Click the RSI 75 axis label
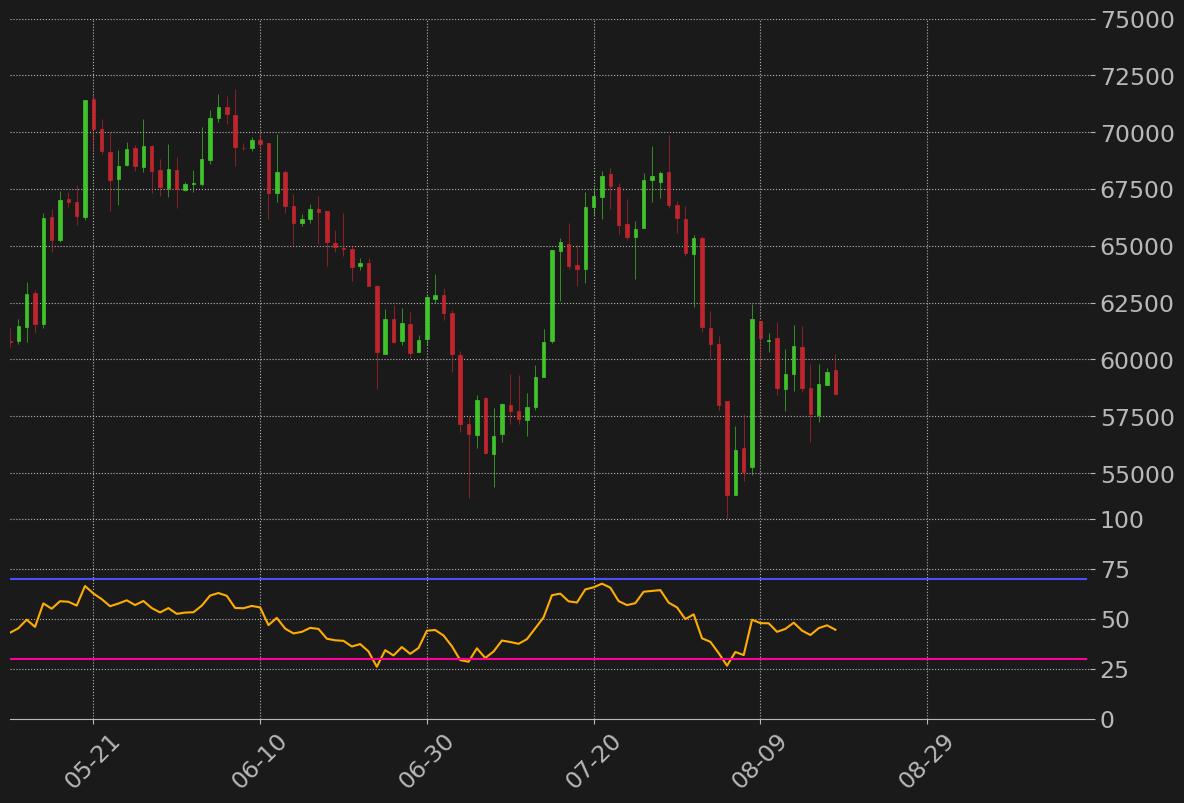This screenshot has width=1184, height=803. click(1115, 570)
